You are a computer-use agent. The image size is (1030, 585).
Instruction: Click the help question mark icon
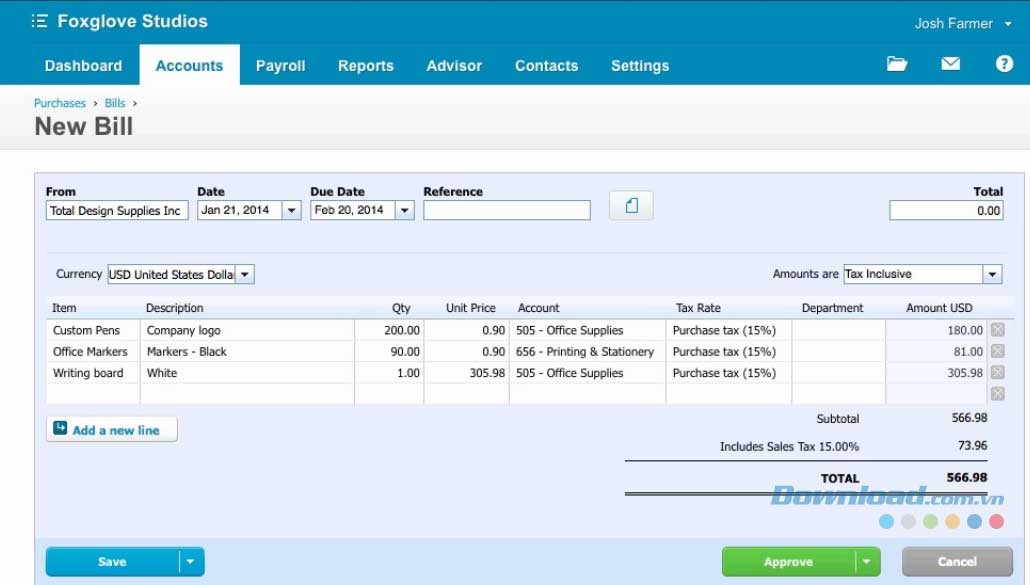coord(1004,64)
